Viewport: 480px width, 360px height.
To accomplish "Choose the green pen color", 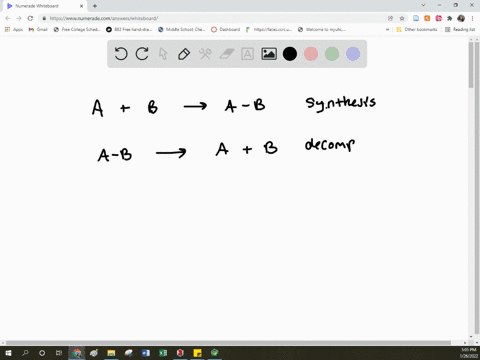I will (x=332, y=54).
